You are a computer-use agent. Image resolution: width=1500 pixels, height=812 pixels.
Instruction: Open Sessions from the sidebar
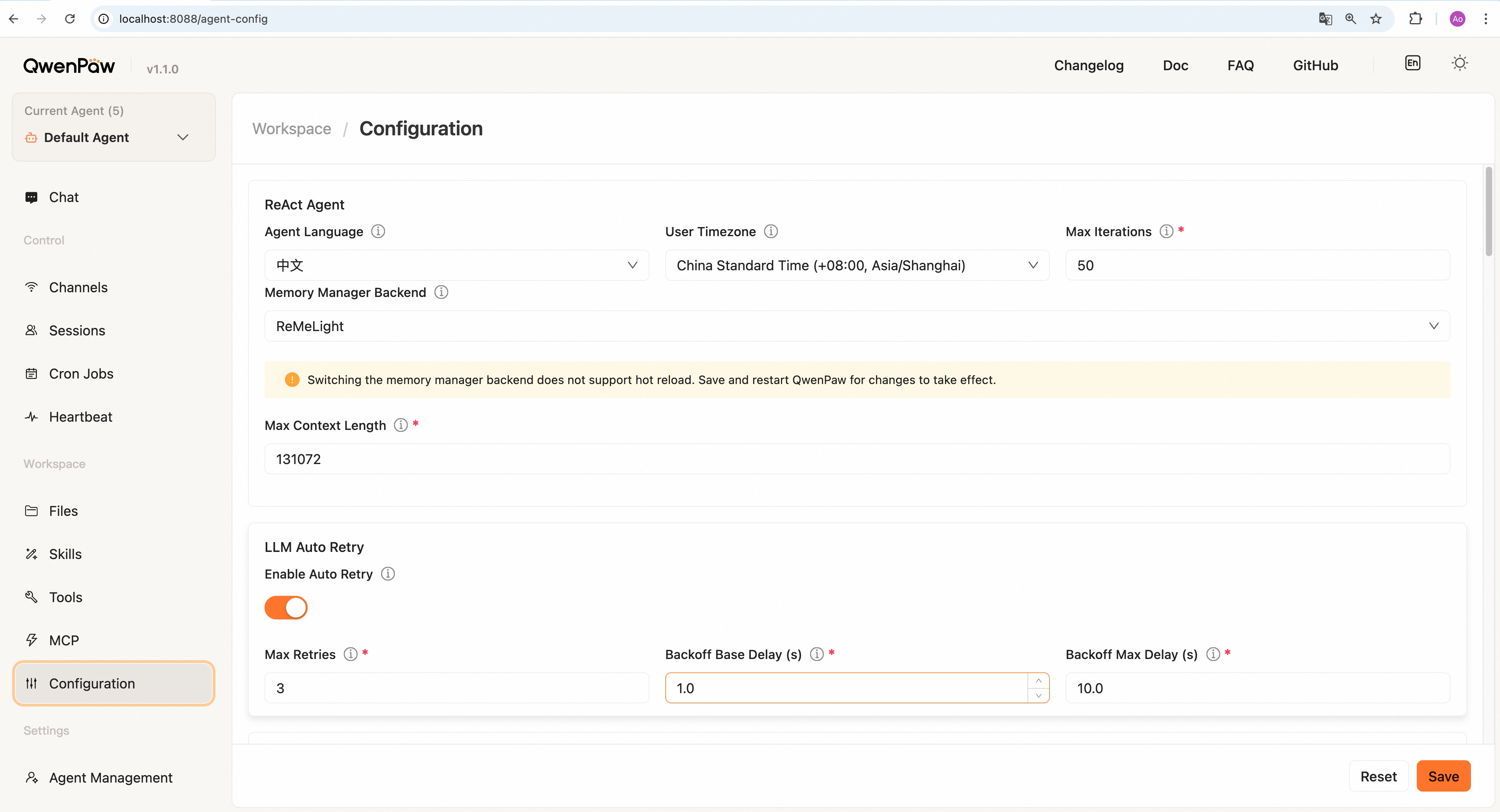pyautogui.click(x=76, y=330)
